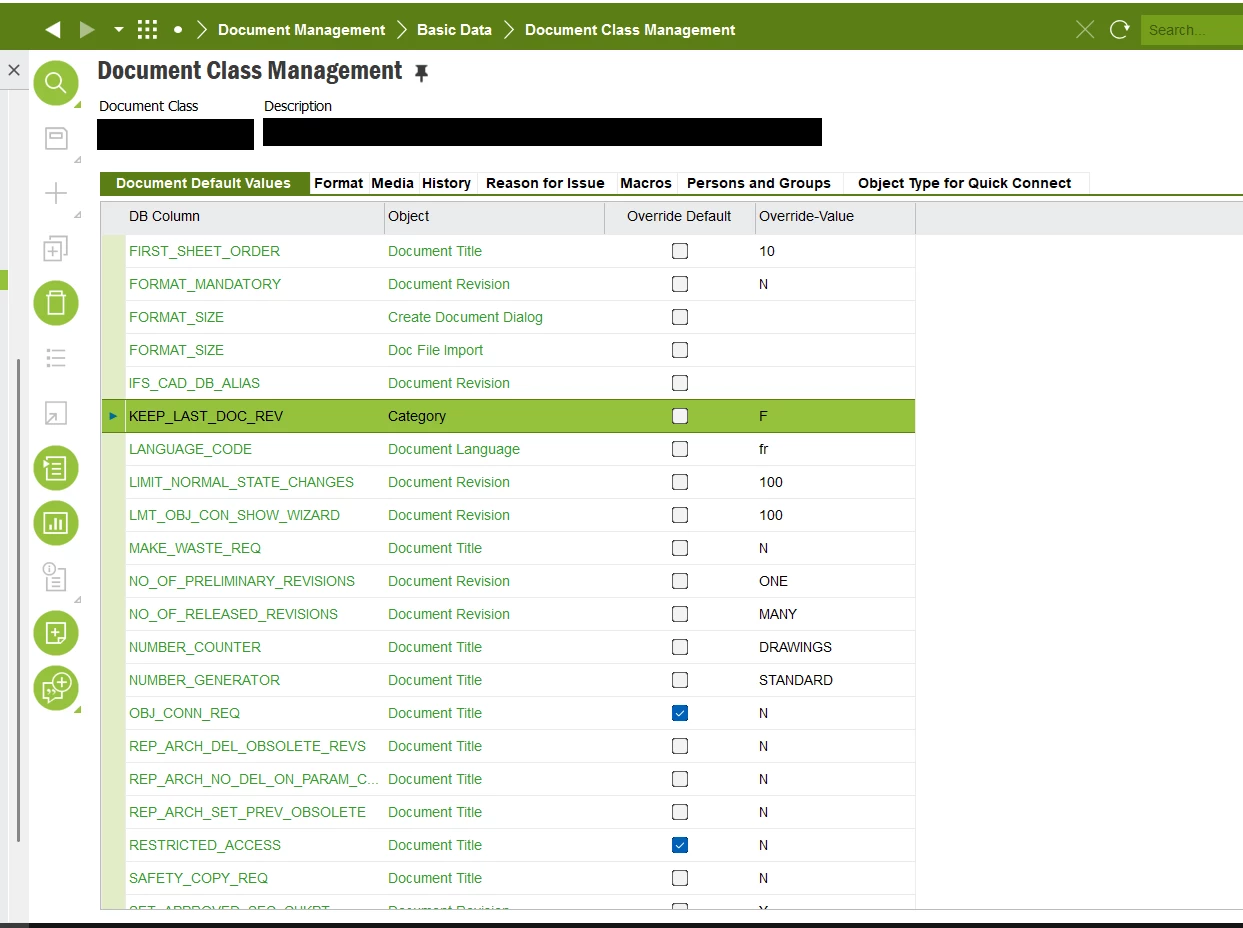The height and width of the screenshot is (928, 1243).
Task: Select the Document Default Values tab
Action: (204, 183)
